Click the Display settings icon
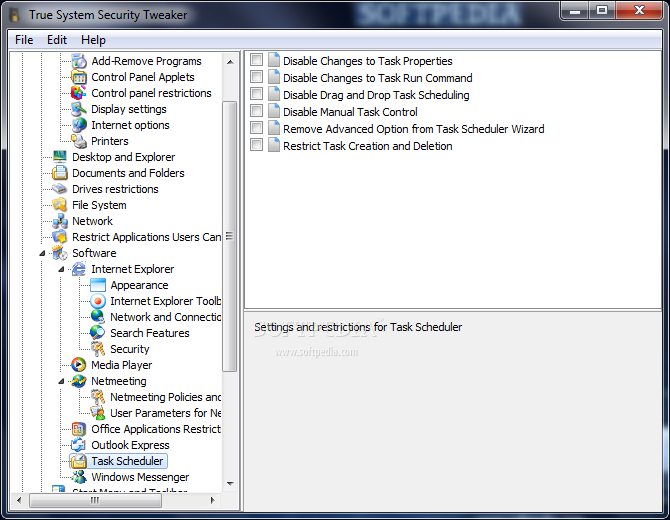The height and width of the screenshot is (520, 670). pos(79,109)
